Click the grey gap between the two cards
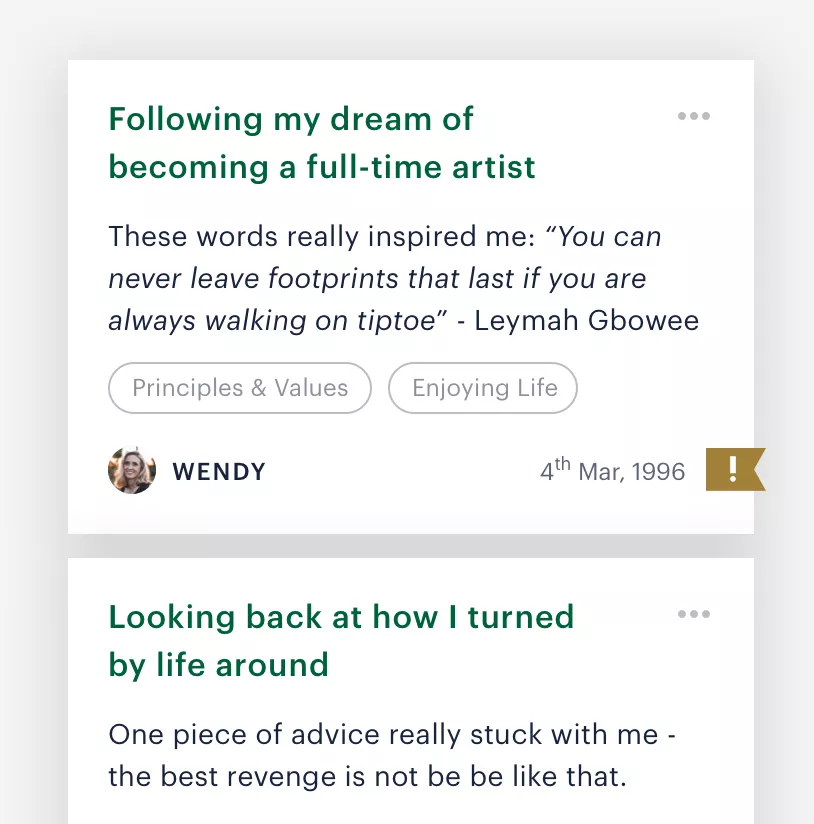The width and height of the screenshot is (814, 824). pos(411,546)
